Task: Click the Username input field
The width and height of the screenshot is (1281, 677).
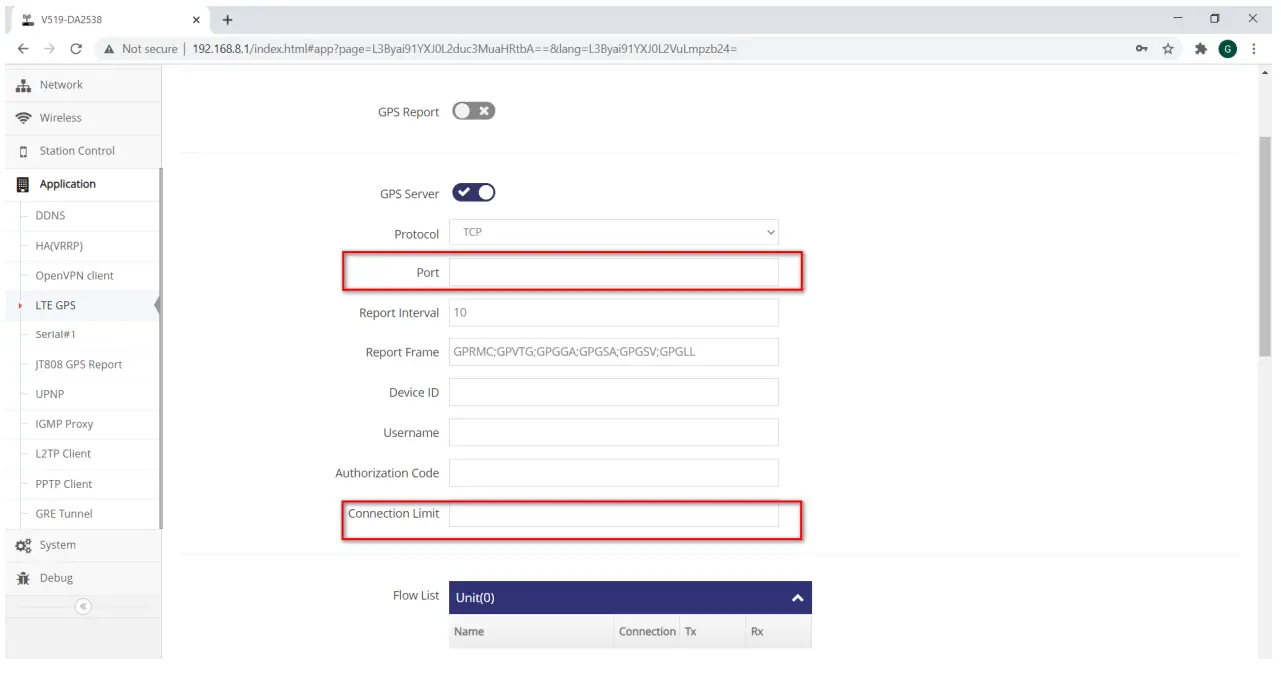Action: click(x=613, y=432)
